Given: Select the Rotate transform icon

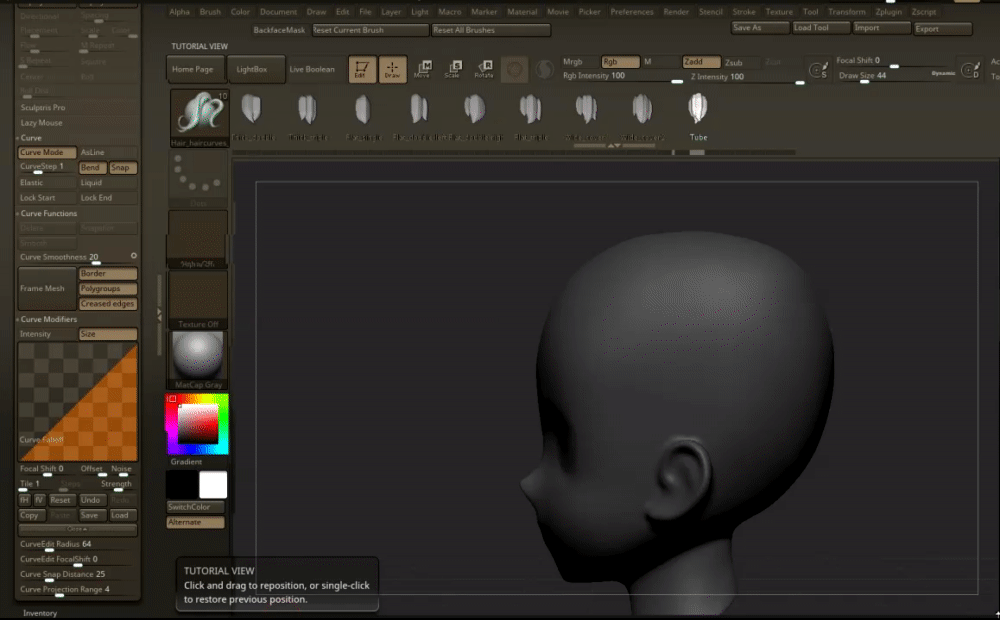Looking at the screenshot, I should [x=484, y=69].
